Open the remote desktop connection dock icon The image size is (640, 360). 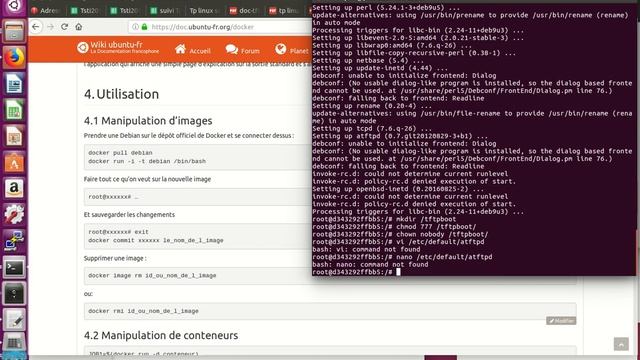pos(14,240)
